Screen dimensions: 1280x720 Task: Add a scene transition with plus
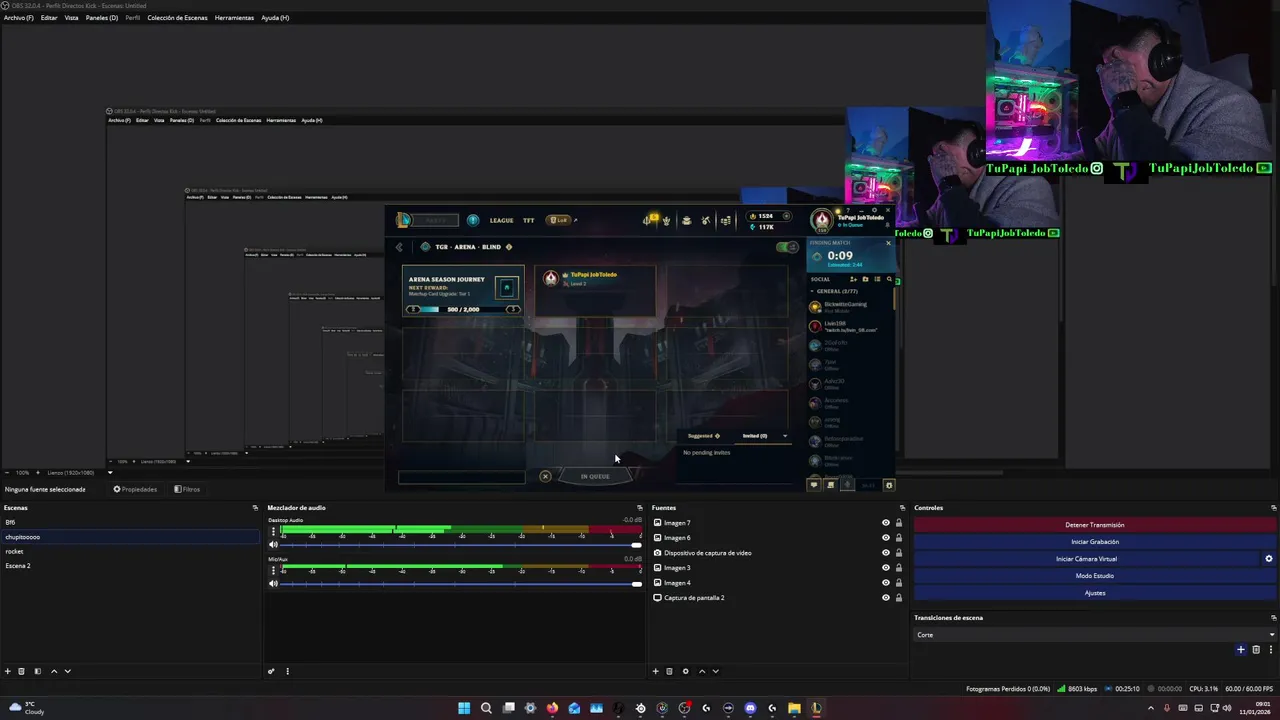click(x=1241, y=650)
